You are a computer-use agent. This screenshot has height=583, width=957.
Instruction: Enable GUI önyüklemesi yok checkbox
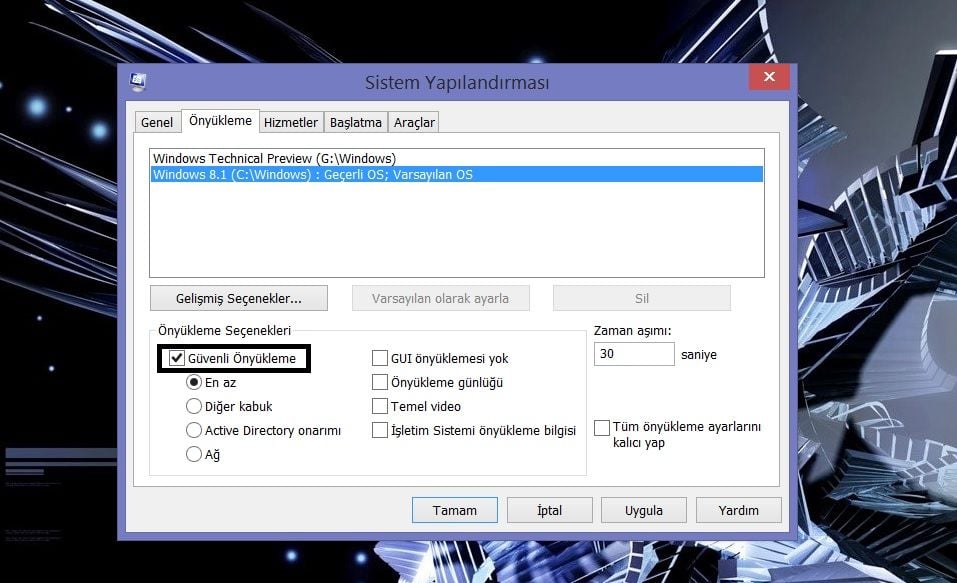[x=380, y=358]
